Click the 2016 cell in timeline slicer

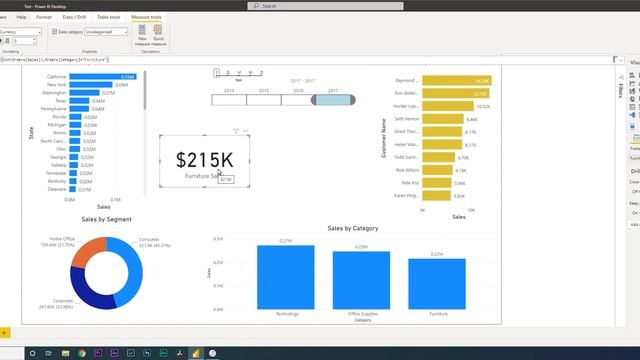coord(296,100)
